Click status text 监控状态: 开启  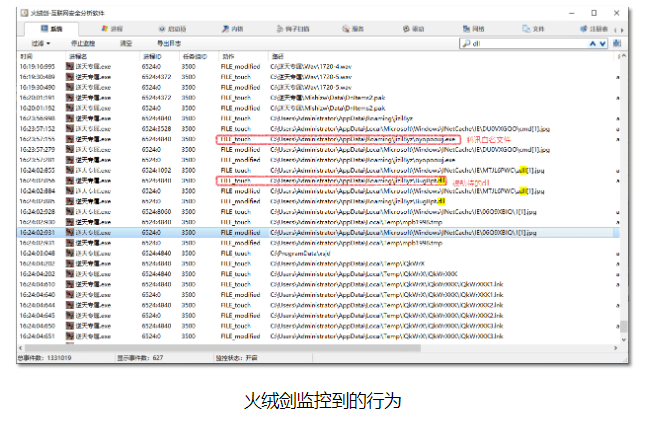tap(237, 357)
